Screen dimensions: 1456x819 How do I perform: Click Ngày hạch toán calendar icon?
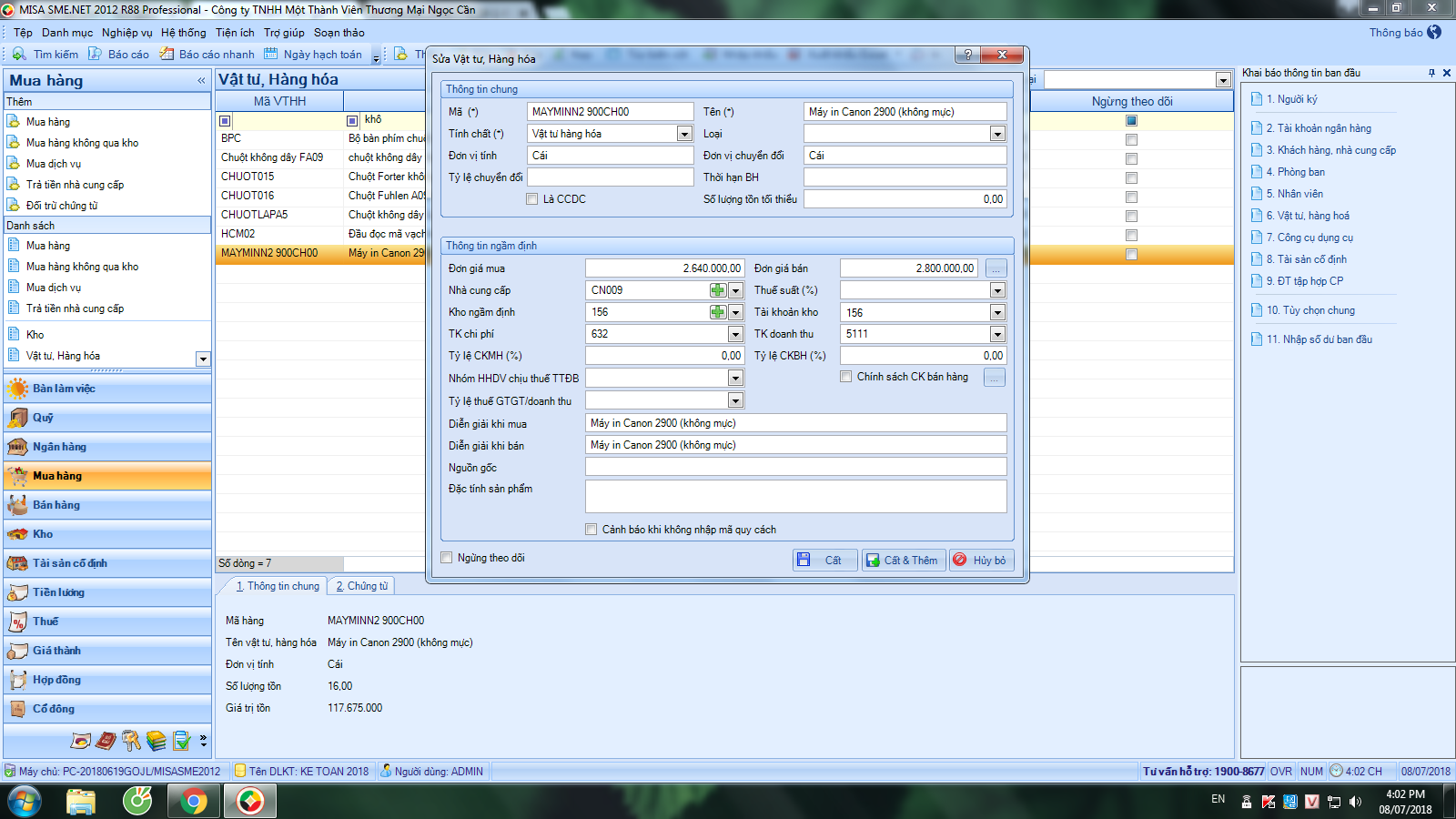click(x=270, y=55)
